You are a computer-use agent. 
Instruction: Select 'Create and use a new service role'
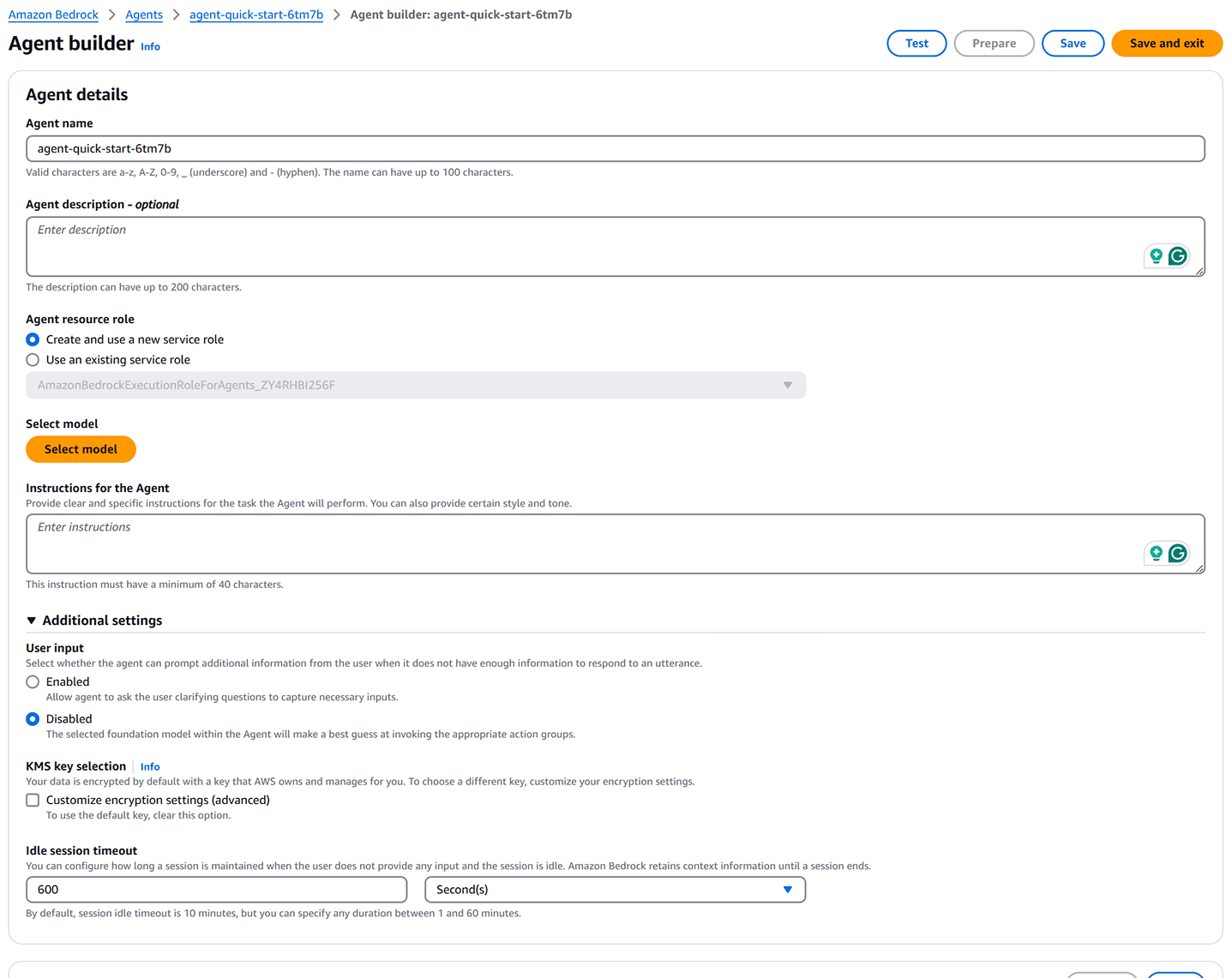pos(33,339)
